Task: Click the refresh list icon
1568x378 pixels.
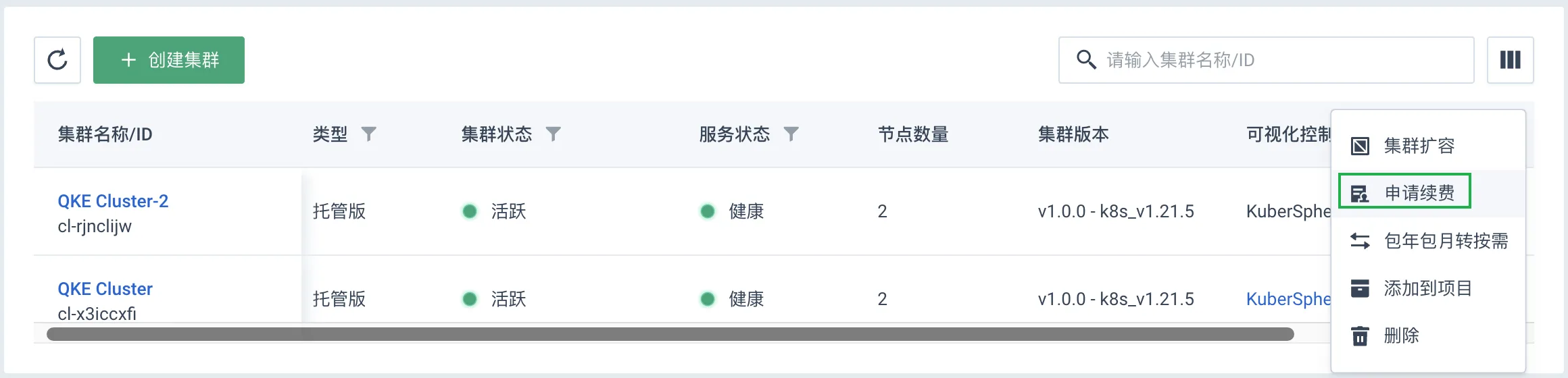Action: click(57, 60)
